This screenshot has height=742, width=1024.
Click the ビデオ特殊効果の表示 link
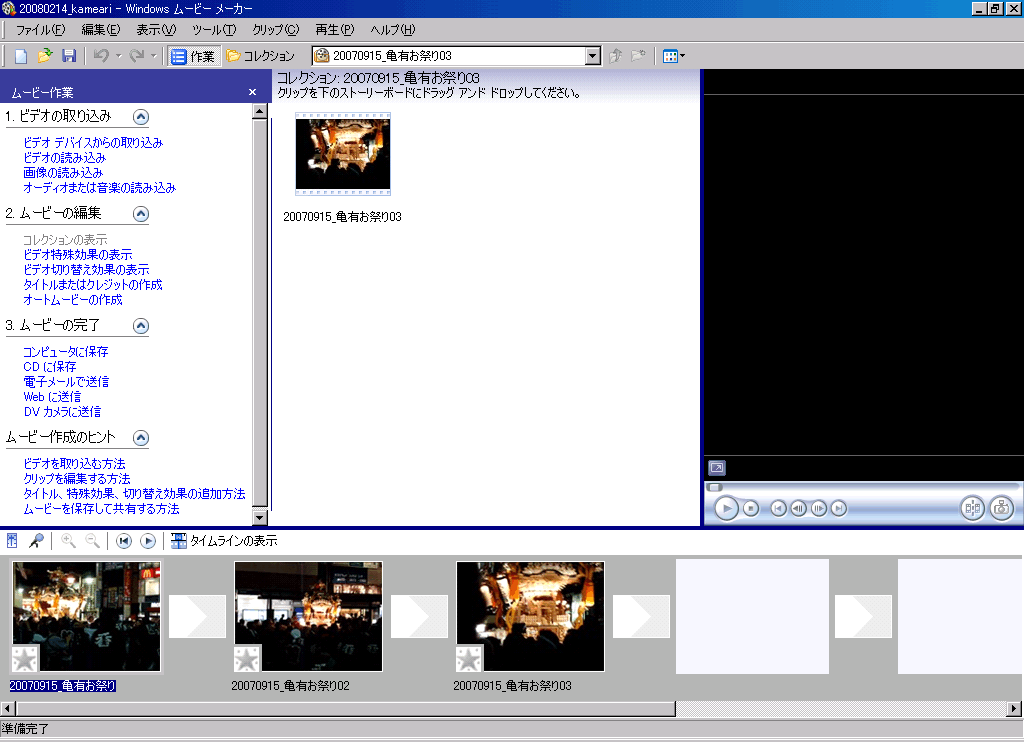point(77,255)
